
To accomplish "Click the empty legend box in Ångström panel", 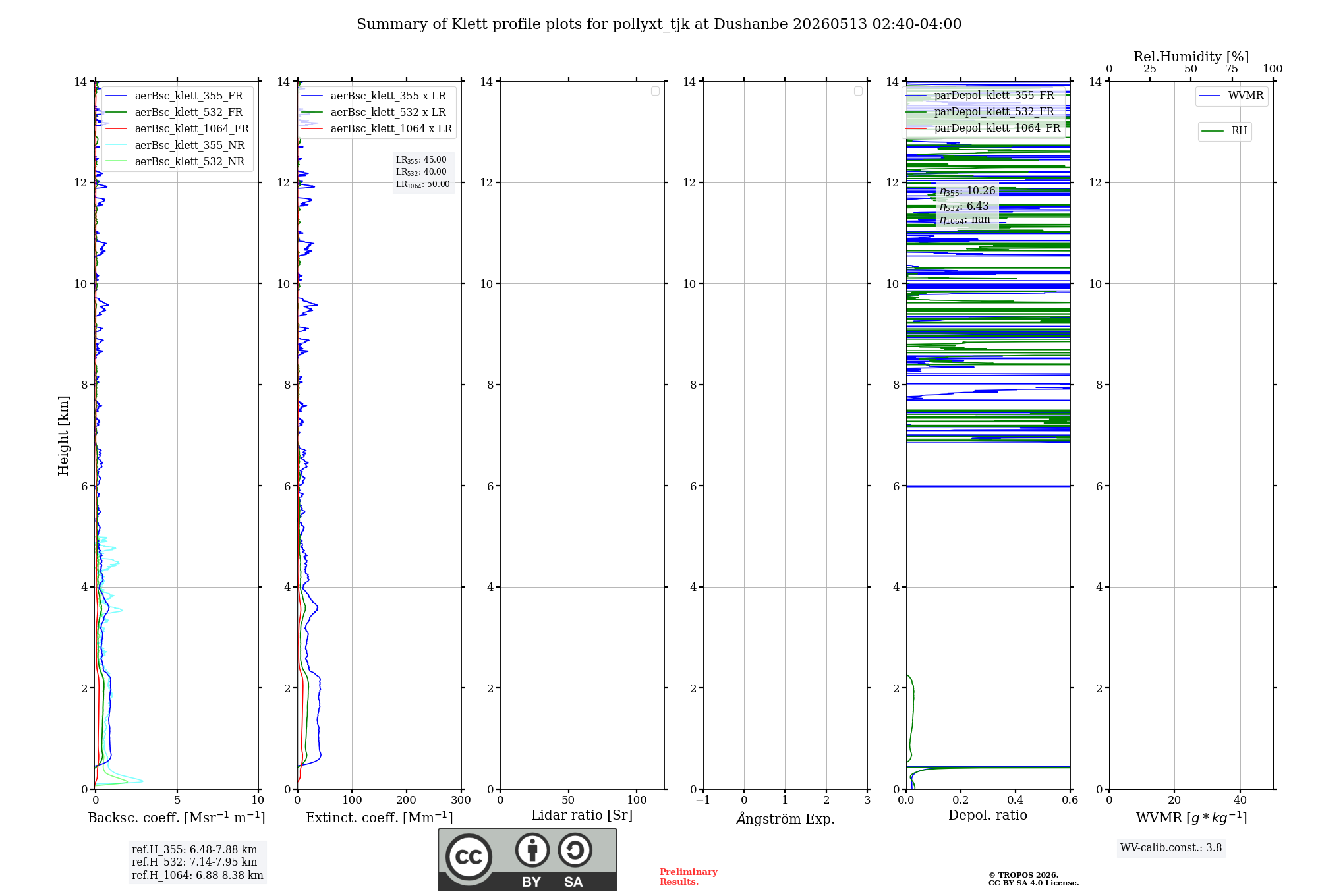I will click(858, 91).
